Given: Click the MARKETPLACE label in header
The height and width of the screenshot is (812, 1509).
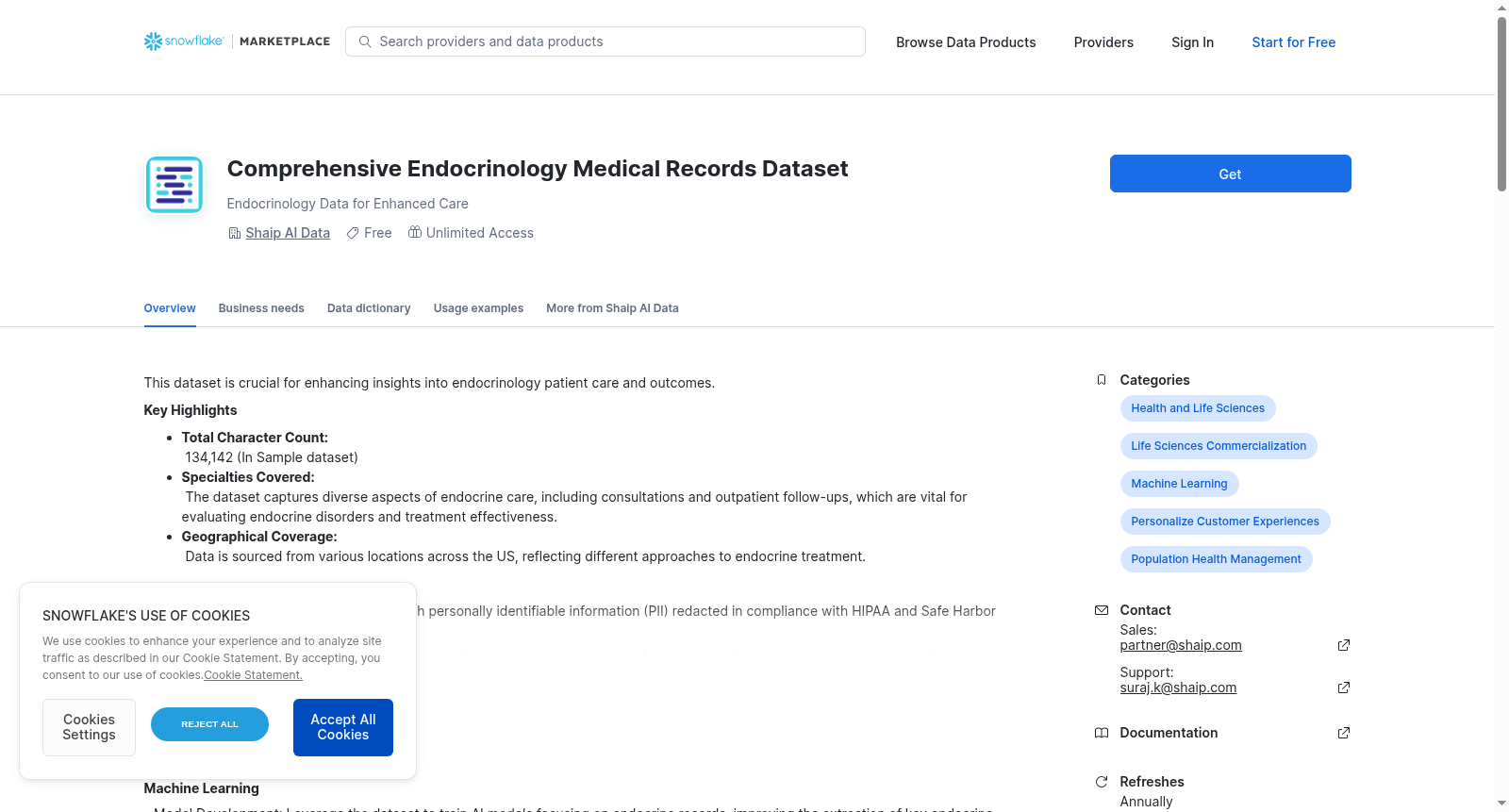Looking at the screenshot, I should (x=285, y=41).
